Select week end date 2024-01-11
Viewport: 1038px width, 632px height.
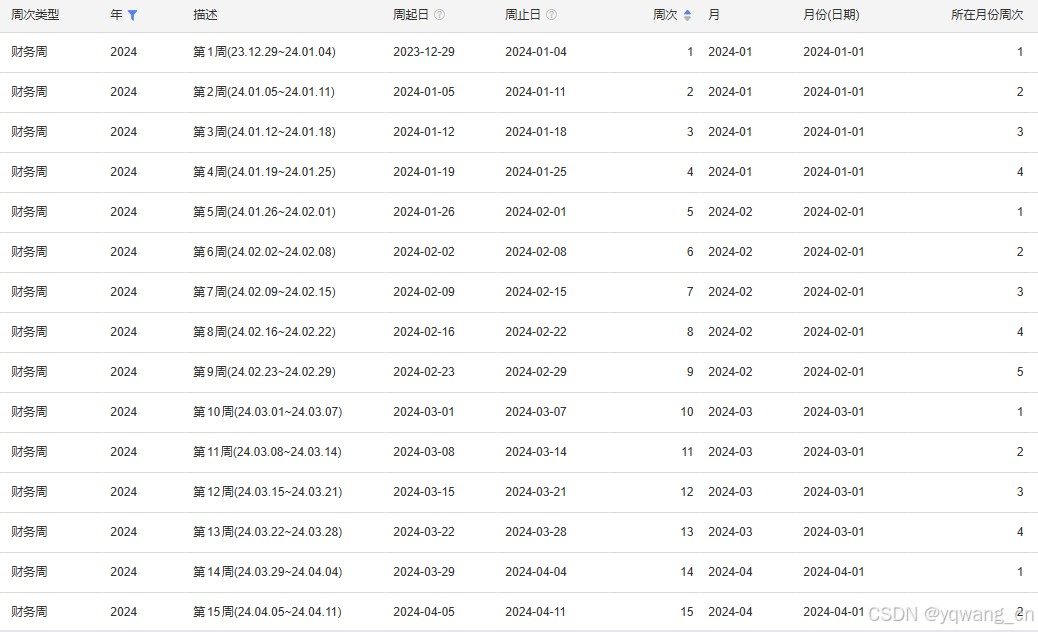(536, 92)
